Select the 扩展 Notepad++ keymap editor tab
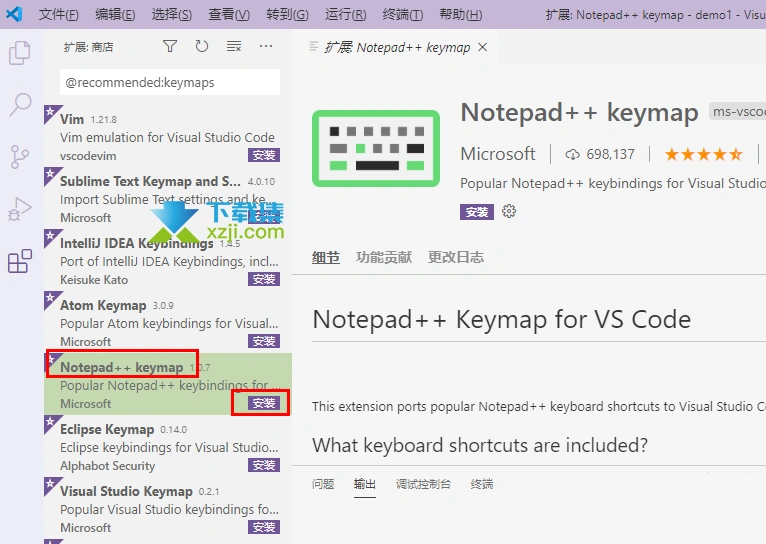Screen dimensions: 766x544 click(396, 47)
